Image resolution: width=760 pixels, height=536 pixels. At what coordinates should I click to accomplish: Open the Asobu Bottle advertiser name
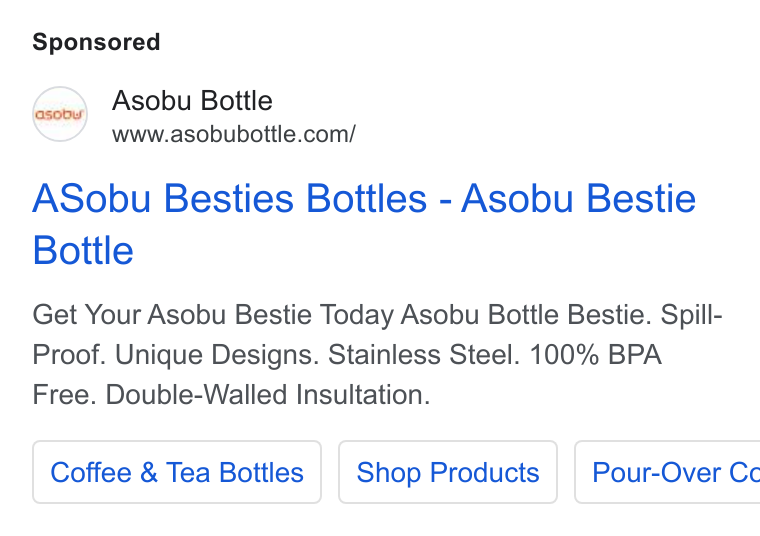192,101
